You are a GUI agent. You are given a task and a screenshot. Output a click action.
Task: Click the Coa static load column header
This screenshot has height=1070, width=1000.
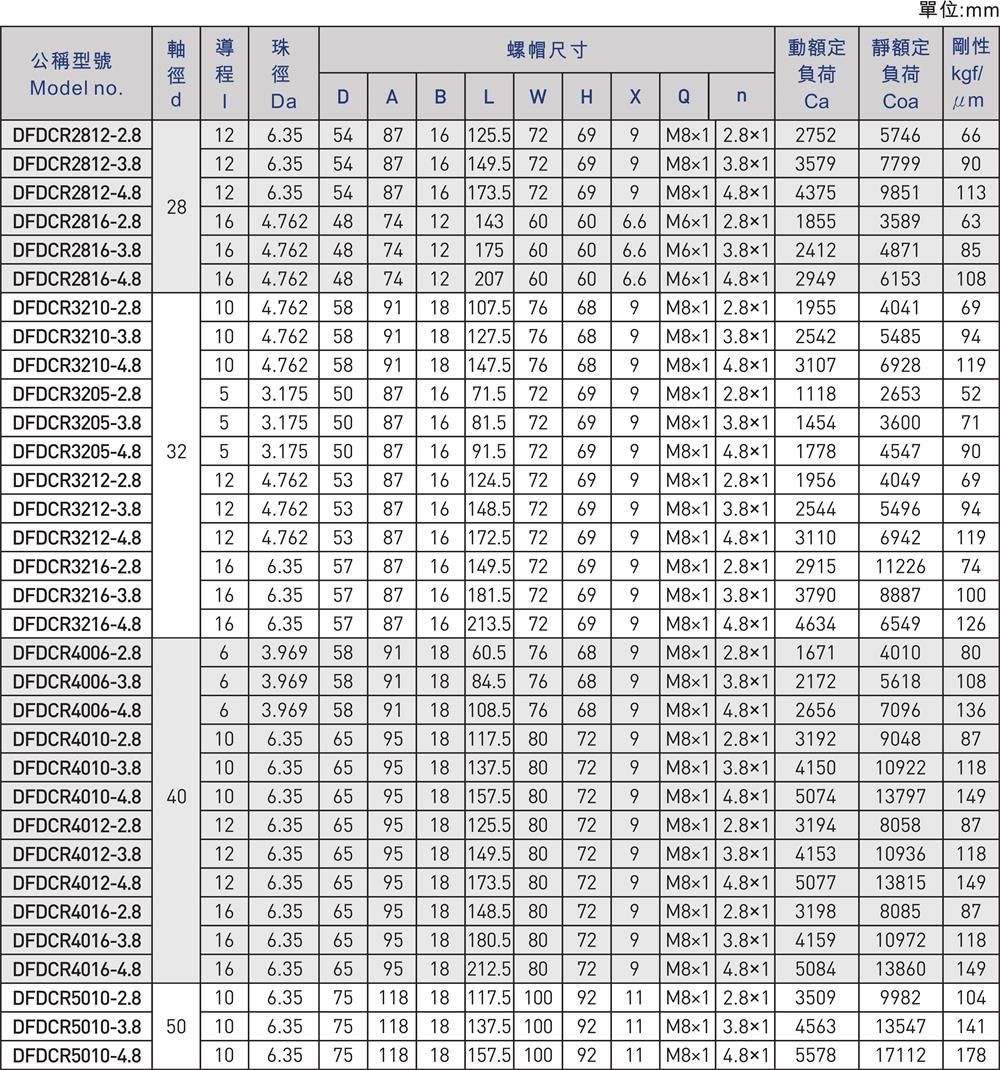pyautogui.click(x=900, y=74)
